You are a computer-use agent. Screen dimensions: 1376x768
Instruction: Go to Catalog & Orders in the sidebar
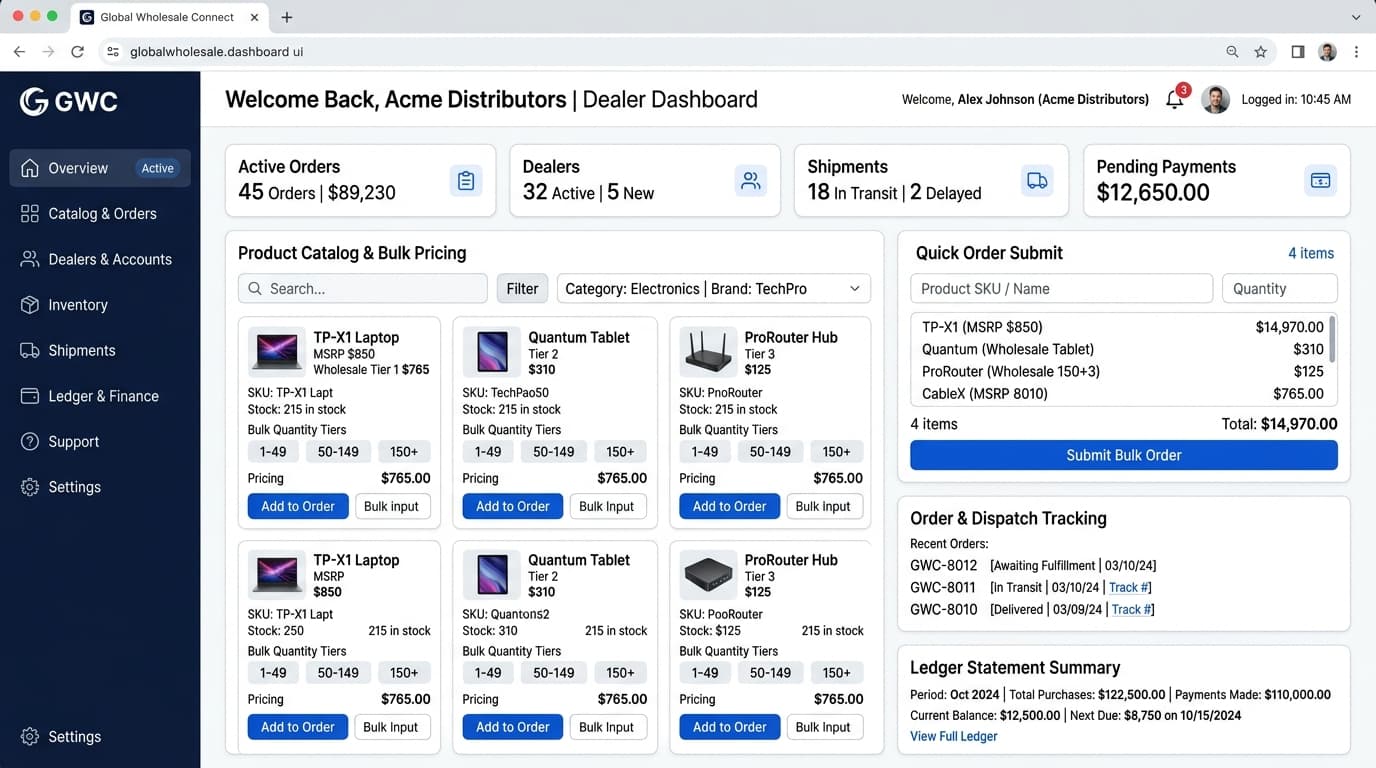[x=100, y=214]
